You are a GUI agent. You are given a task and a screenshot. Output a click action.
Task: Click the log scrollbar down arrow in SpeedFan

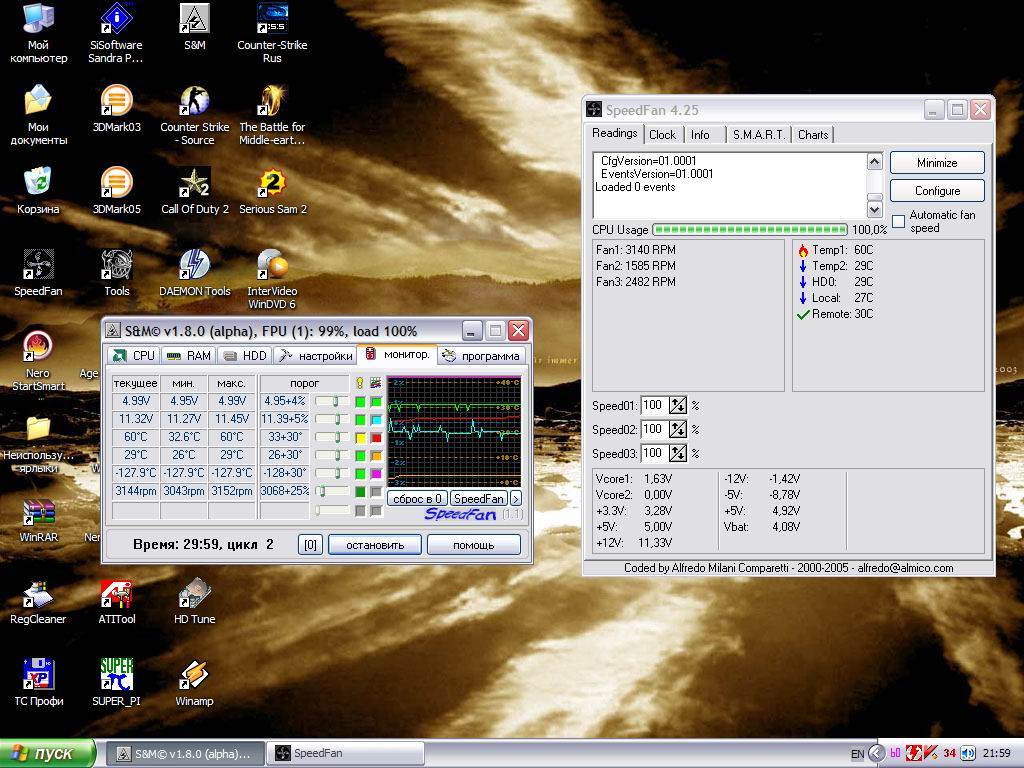coord(874,210)
